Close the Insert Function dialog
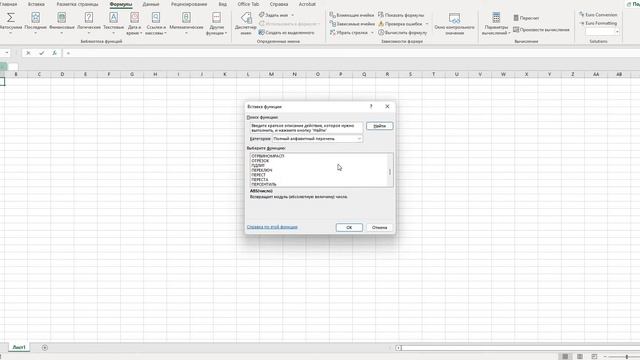This screenshot has width=640, height=360. coord(387,107)
